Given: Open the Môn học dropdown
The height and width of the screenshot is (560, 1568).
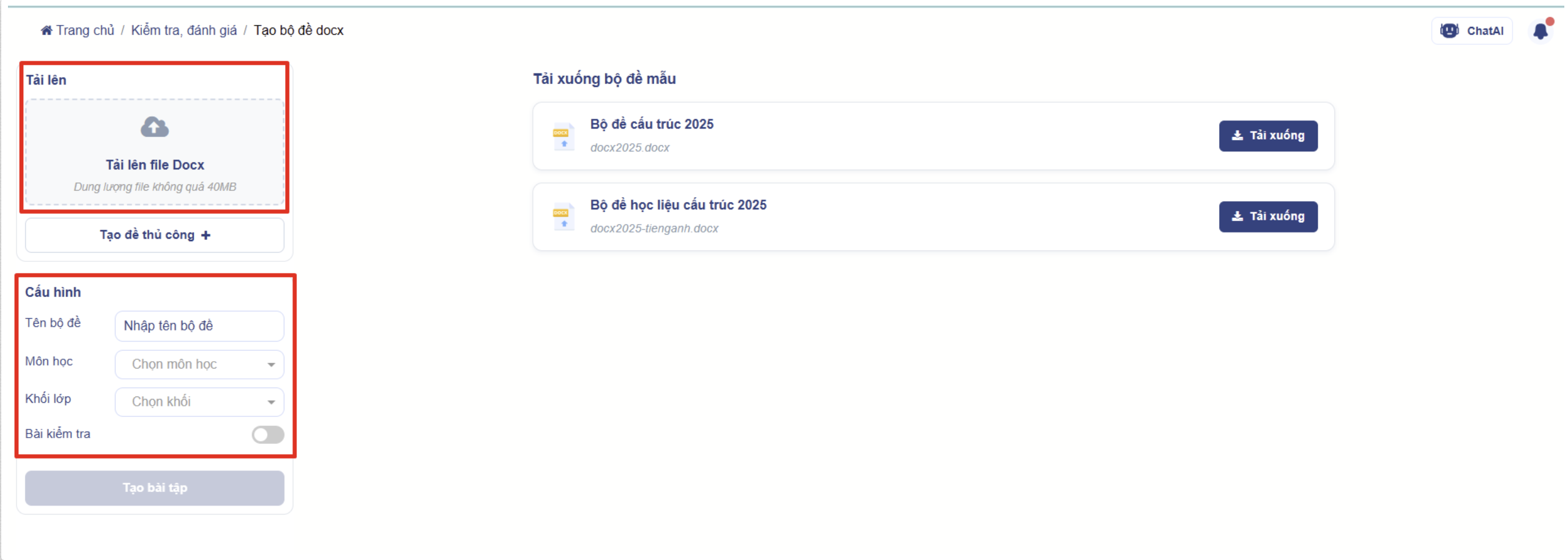Looking at the screenshot, I should point(199,364).
